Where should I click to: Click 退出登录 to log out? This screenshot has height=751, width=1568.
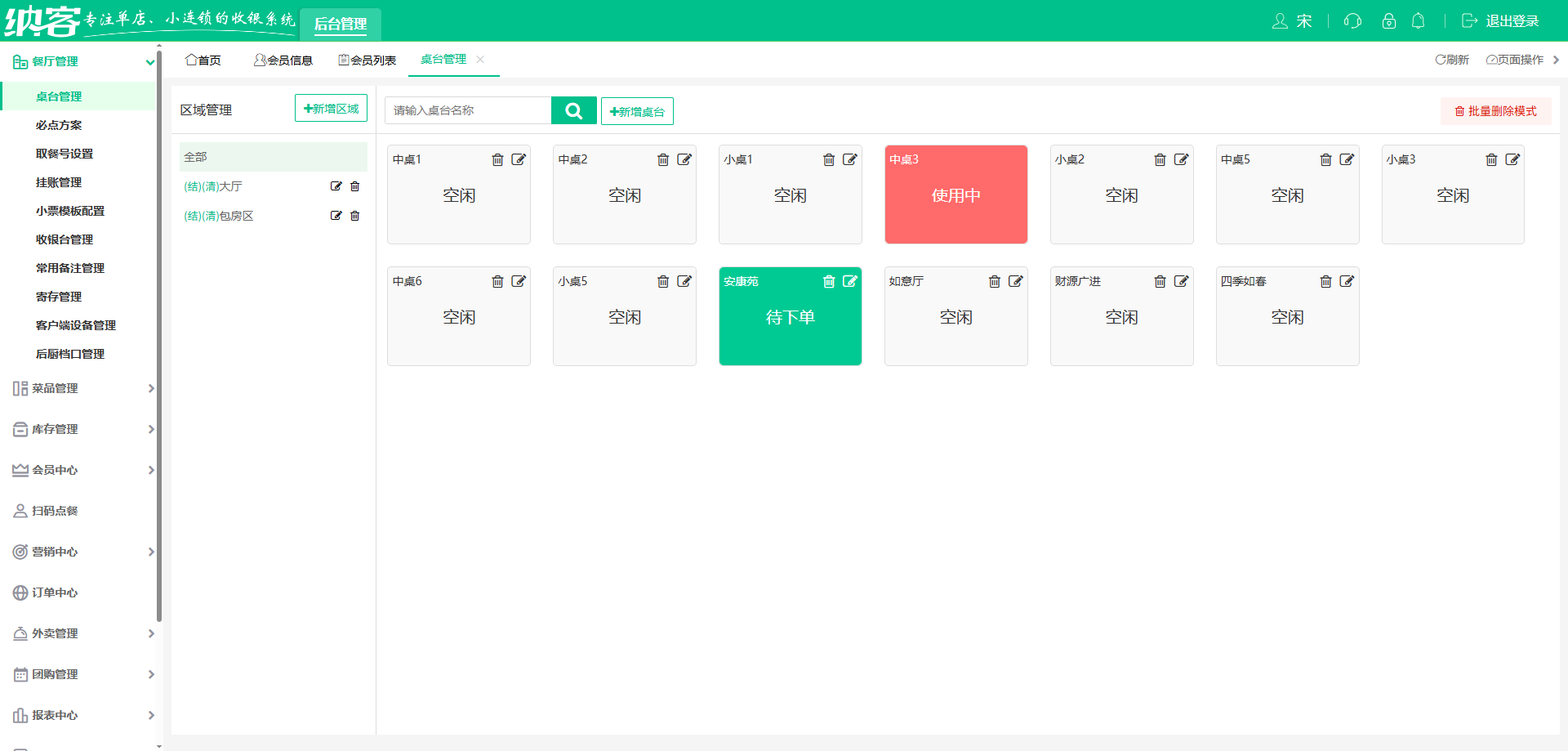[x=1500, y=21]
